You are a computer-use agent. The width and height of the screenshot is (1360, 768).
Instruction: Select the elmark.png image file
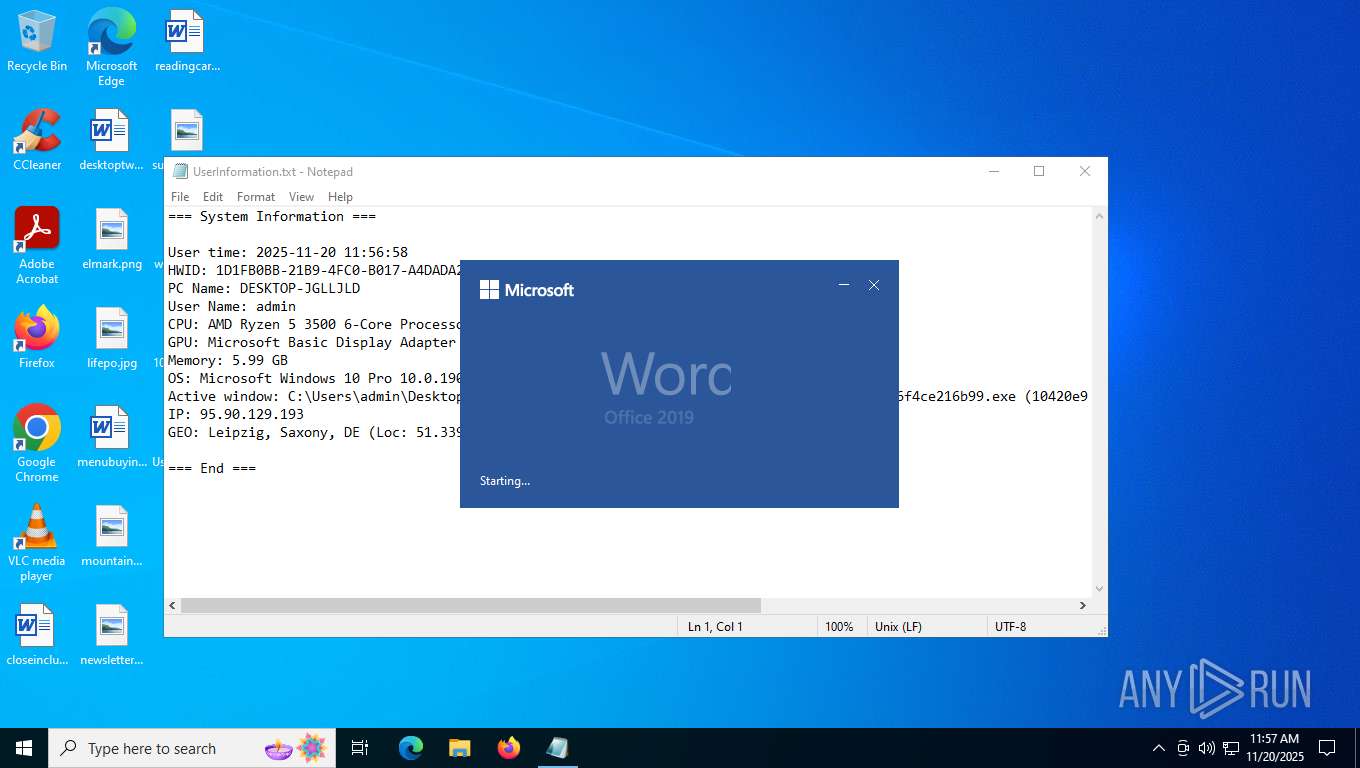click(112, 240)
